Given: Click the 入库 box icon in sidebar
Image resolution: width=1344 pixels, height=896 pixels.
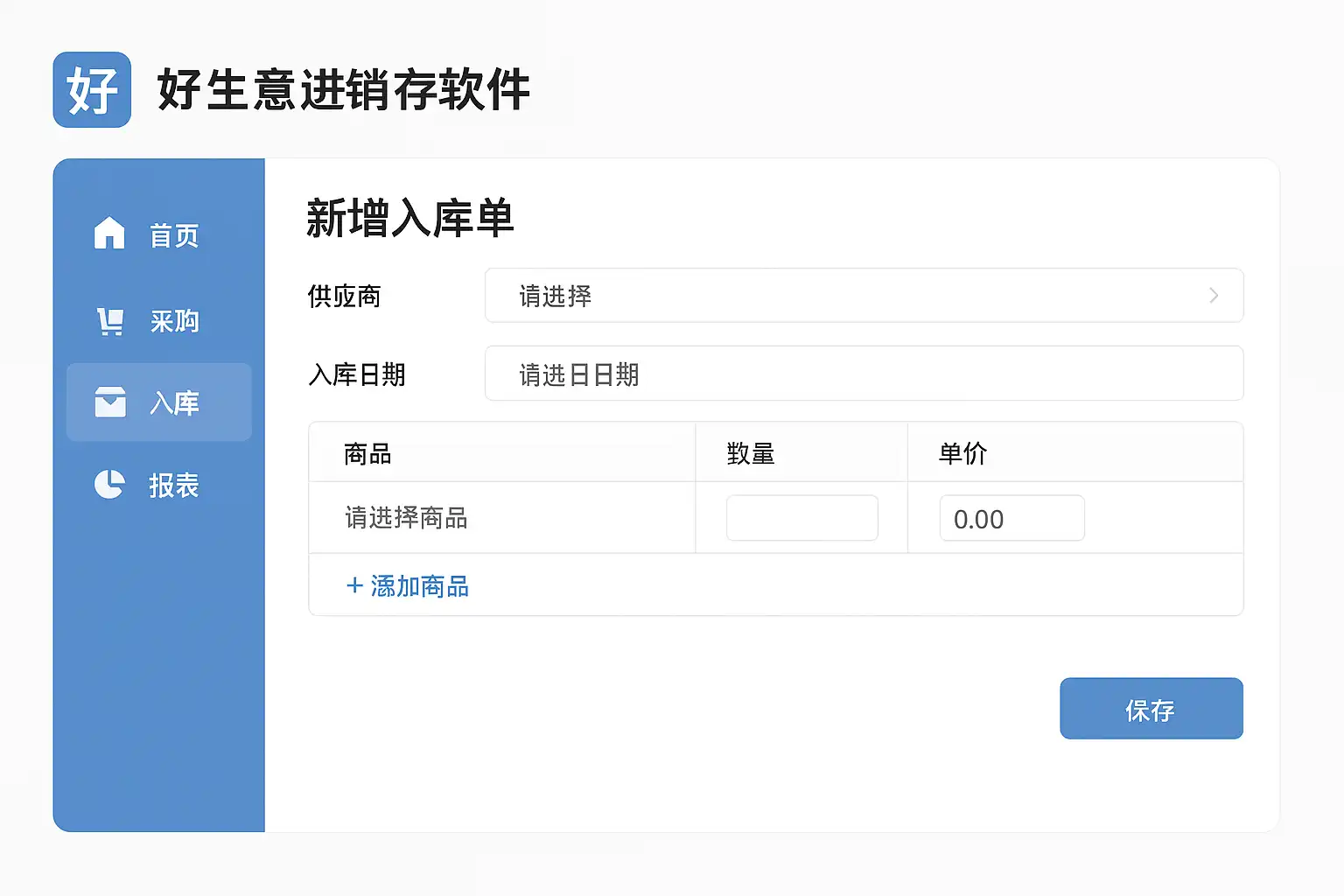Looking at the screenshot, I should [110, 402].
